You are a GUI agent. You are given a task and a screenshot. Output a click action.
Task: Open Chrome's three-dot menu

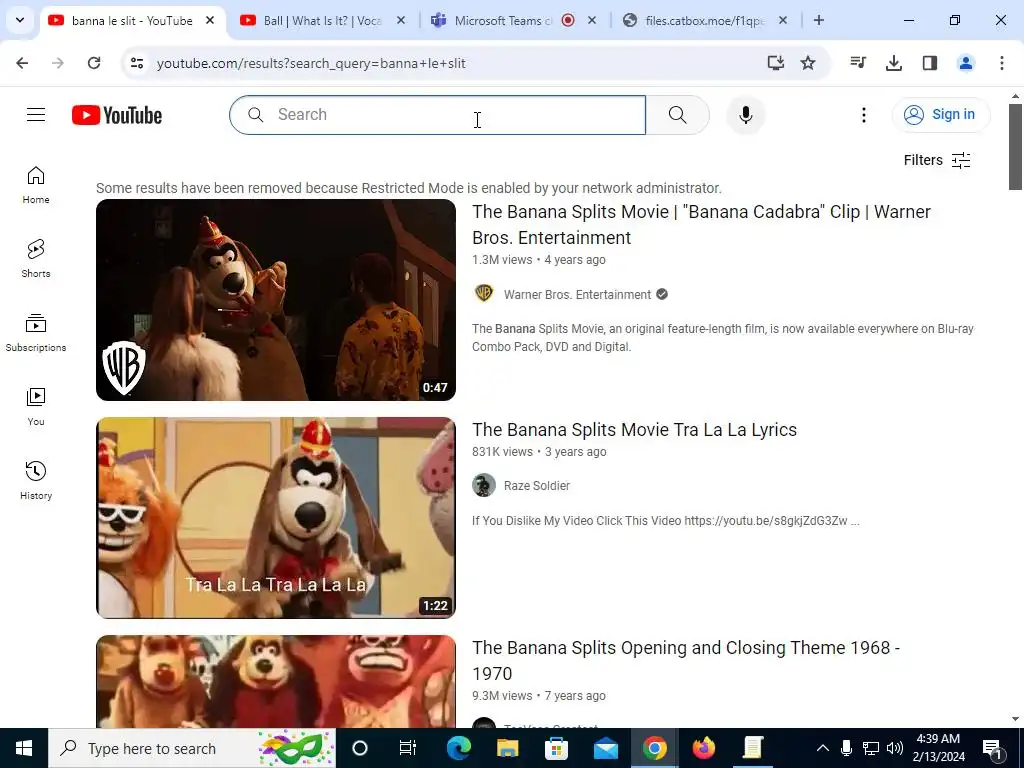(x=1002, y=63)
